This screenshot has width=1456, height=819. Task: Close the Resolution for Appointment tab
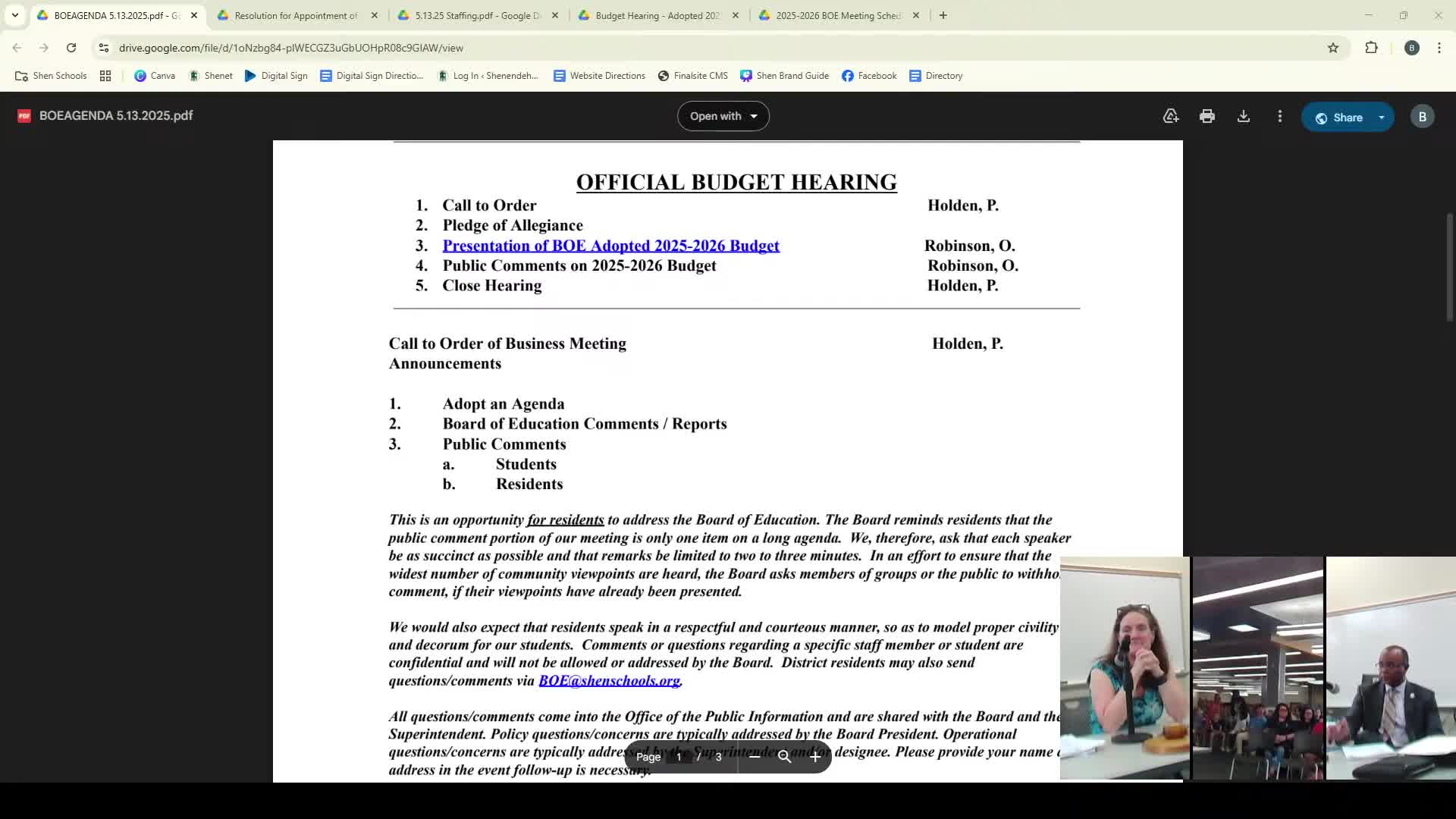[375, 15]
